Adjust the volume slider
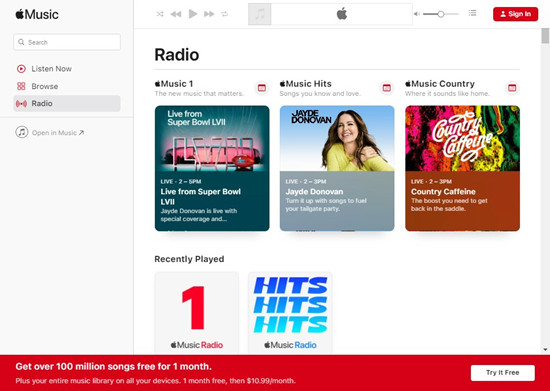Image resolution: width=550 pixels, height=391 pixels. (x=441, y=14)
